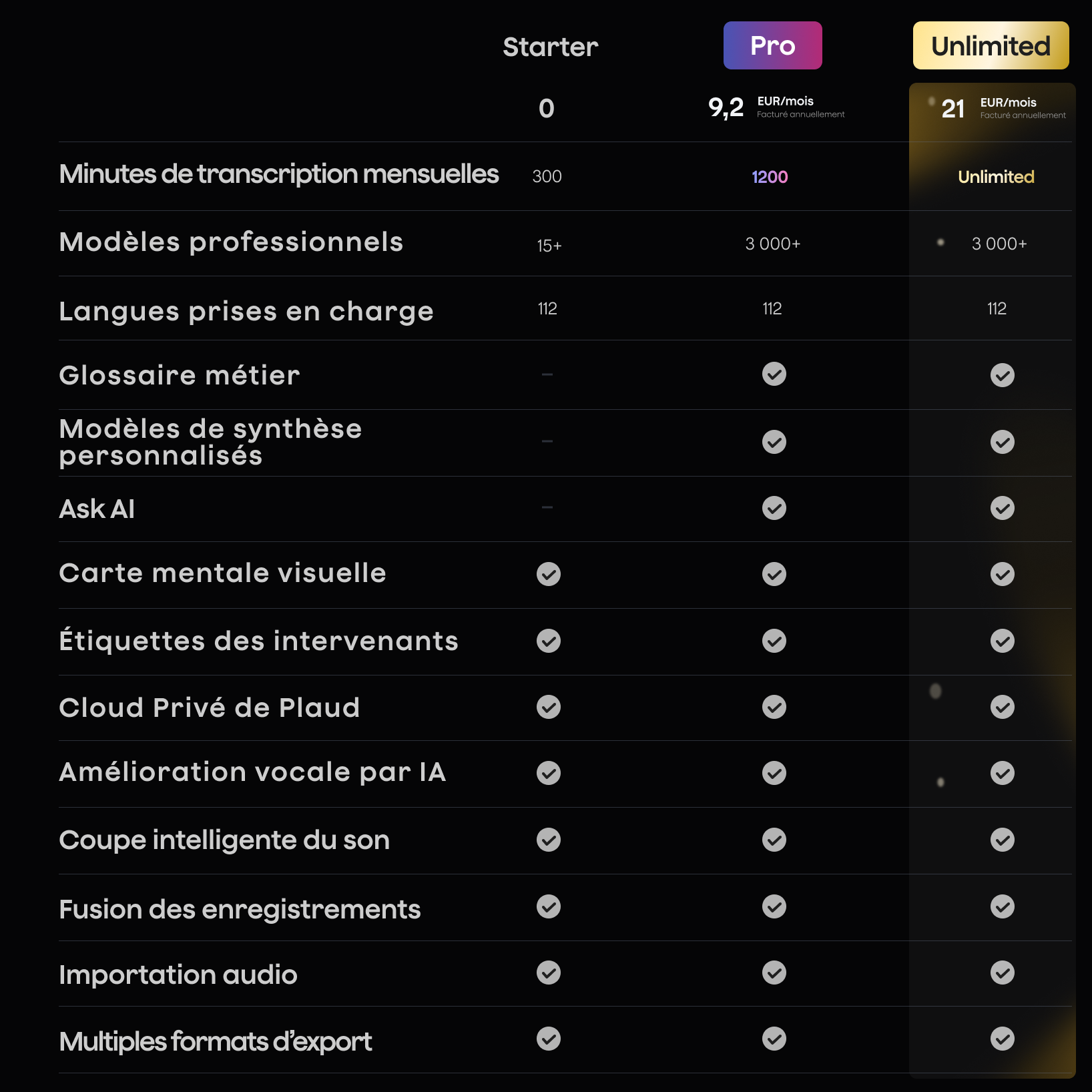The image size is (1092, 1092).
Task: Click Unlimited checkmark for Ask AI
Action: pyautogui.click(x=1002, y=508)
